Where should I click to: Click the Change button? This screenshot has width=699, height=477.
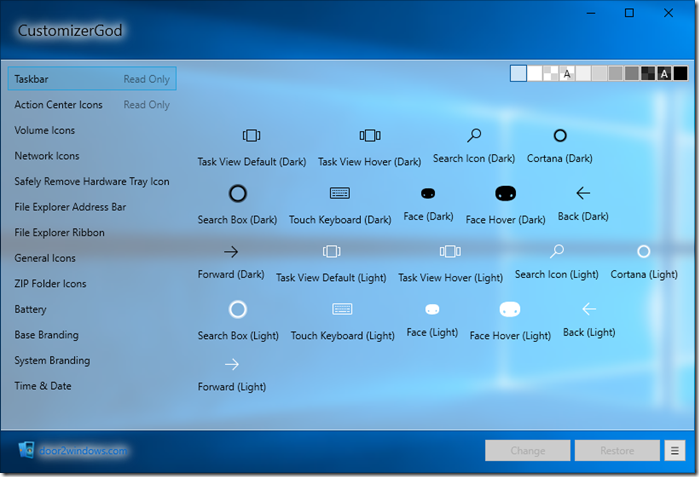528,451
